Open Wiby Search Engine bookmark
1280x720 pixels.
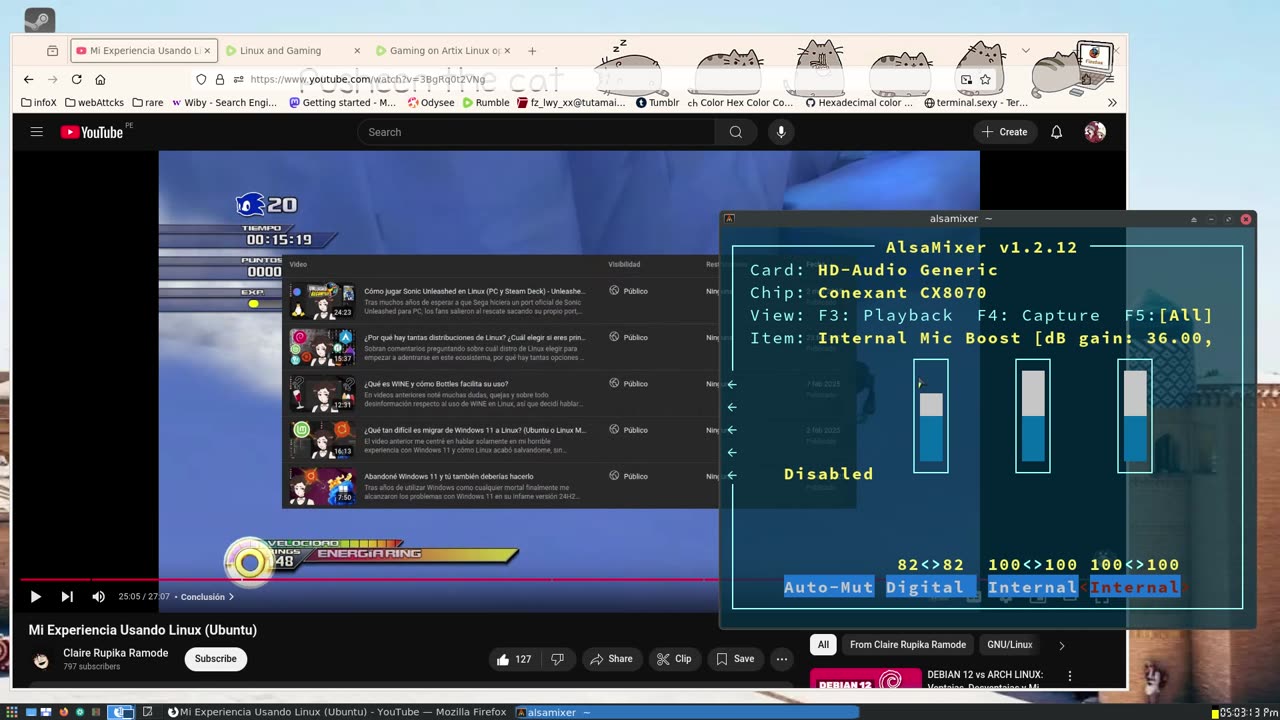tap(224, 102)
